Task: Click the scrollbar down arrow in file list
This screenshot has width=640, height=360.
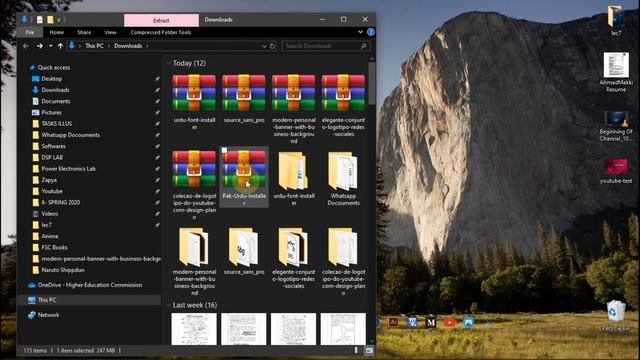Action: point(371,341)
